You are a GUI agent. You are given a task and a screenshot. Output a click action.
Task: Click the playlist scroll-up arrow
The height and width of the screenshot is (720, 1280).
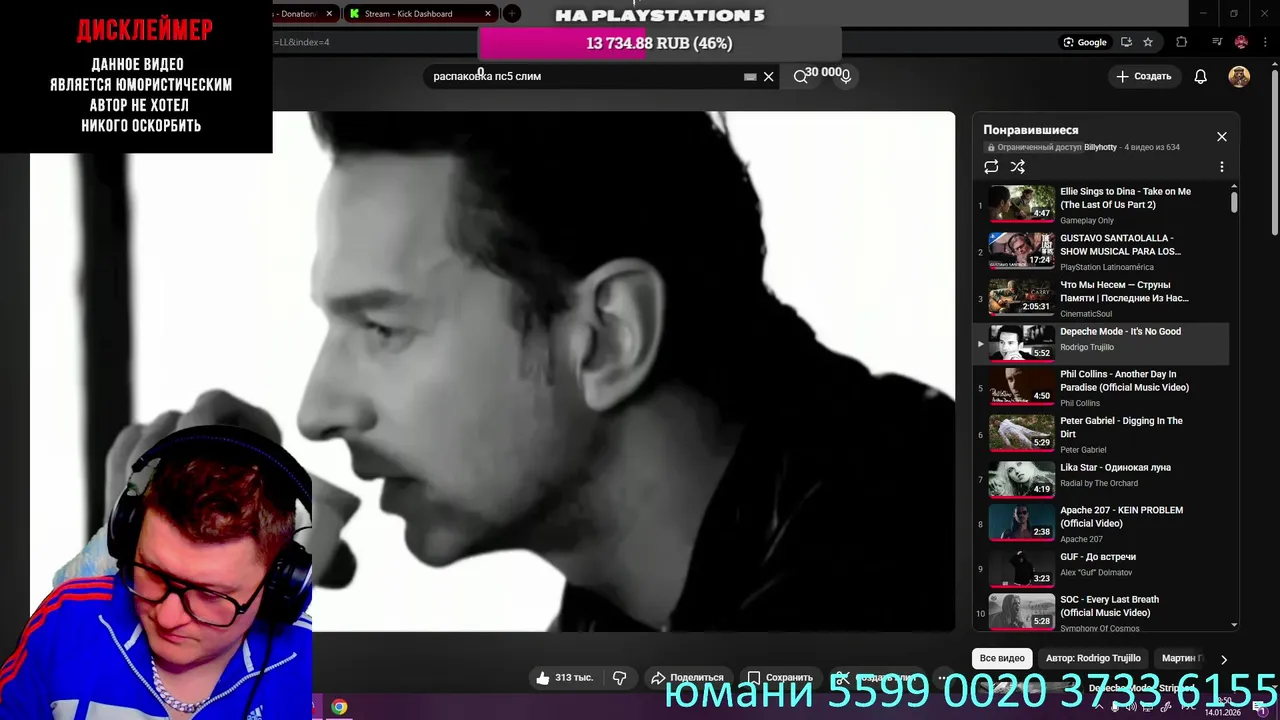pyautogui.click(x=1234, y=186)
